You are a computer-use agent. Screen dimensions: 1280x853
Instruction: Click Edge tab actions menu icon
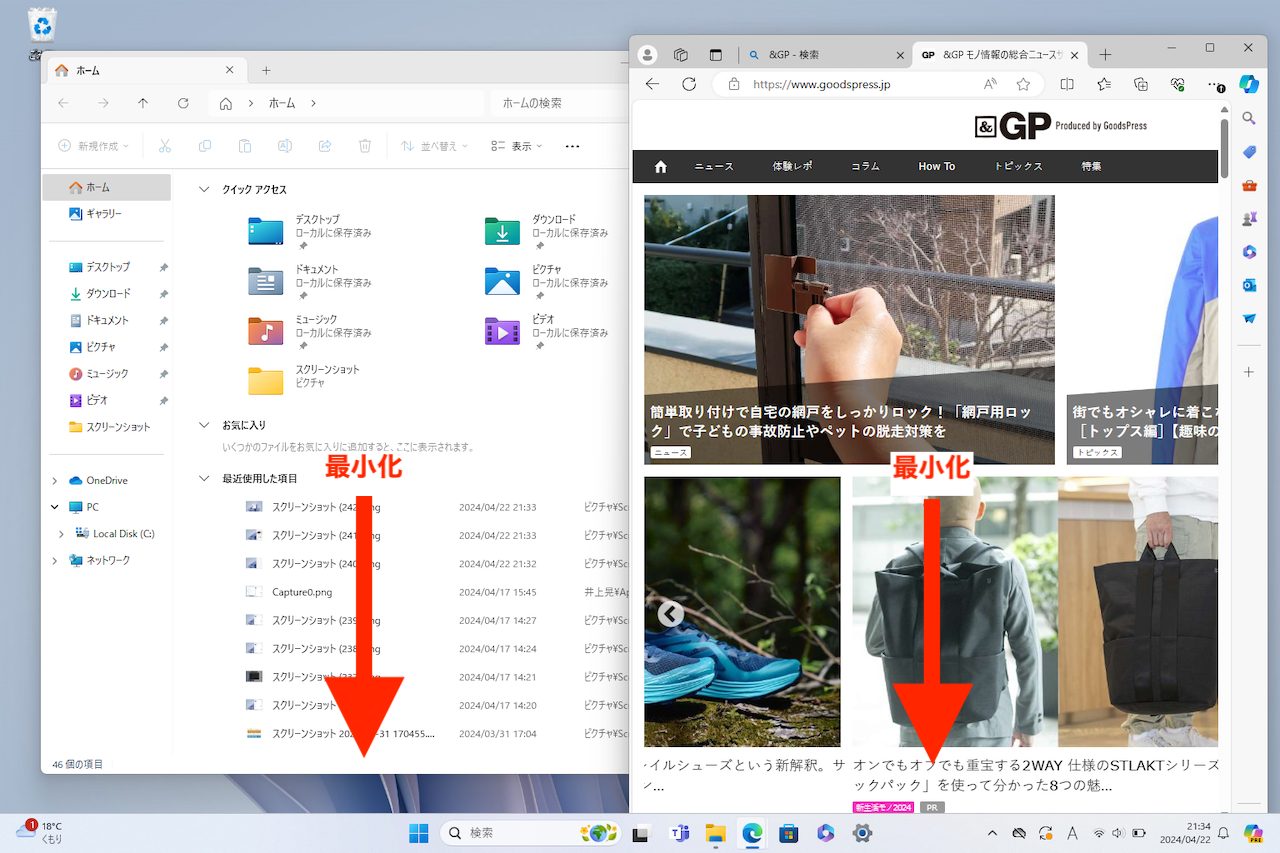point(715,54)
